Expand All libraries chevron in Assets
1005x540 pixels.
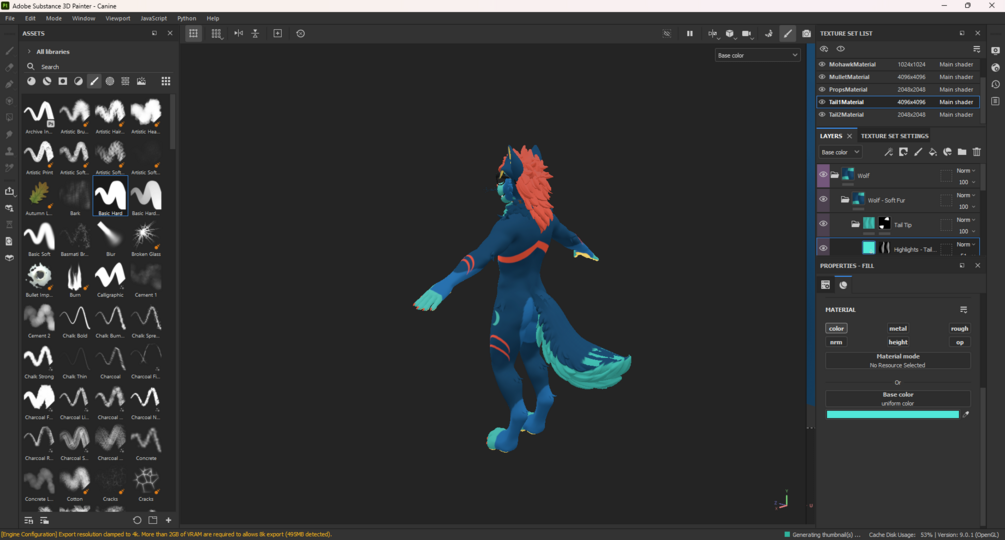(x=29, y=51)
